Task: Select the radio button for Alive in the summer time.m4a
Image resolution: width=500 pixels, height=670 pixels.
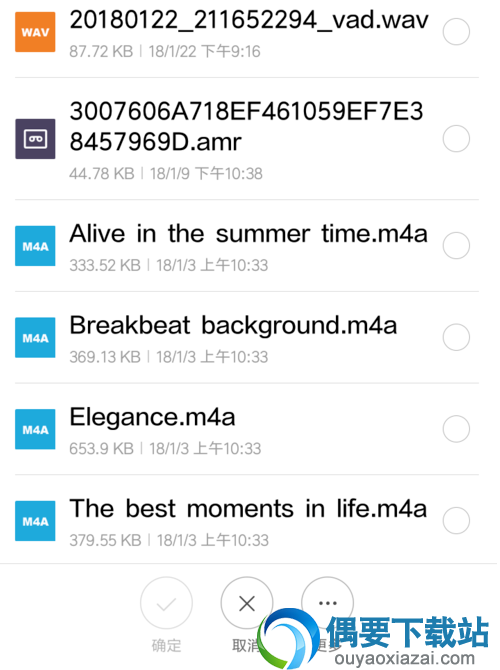Action: pyautogui.click(x=456, y=246)
